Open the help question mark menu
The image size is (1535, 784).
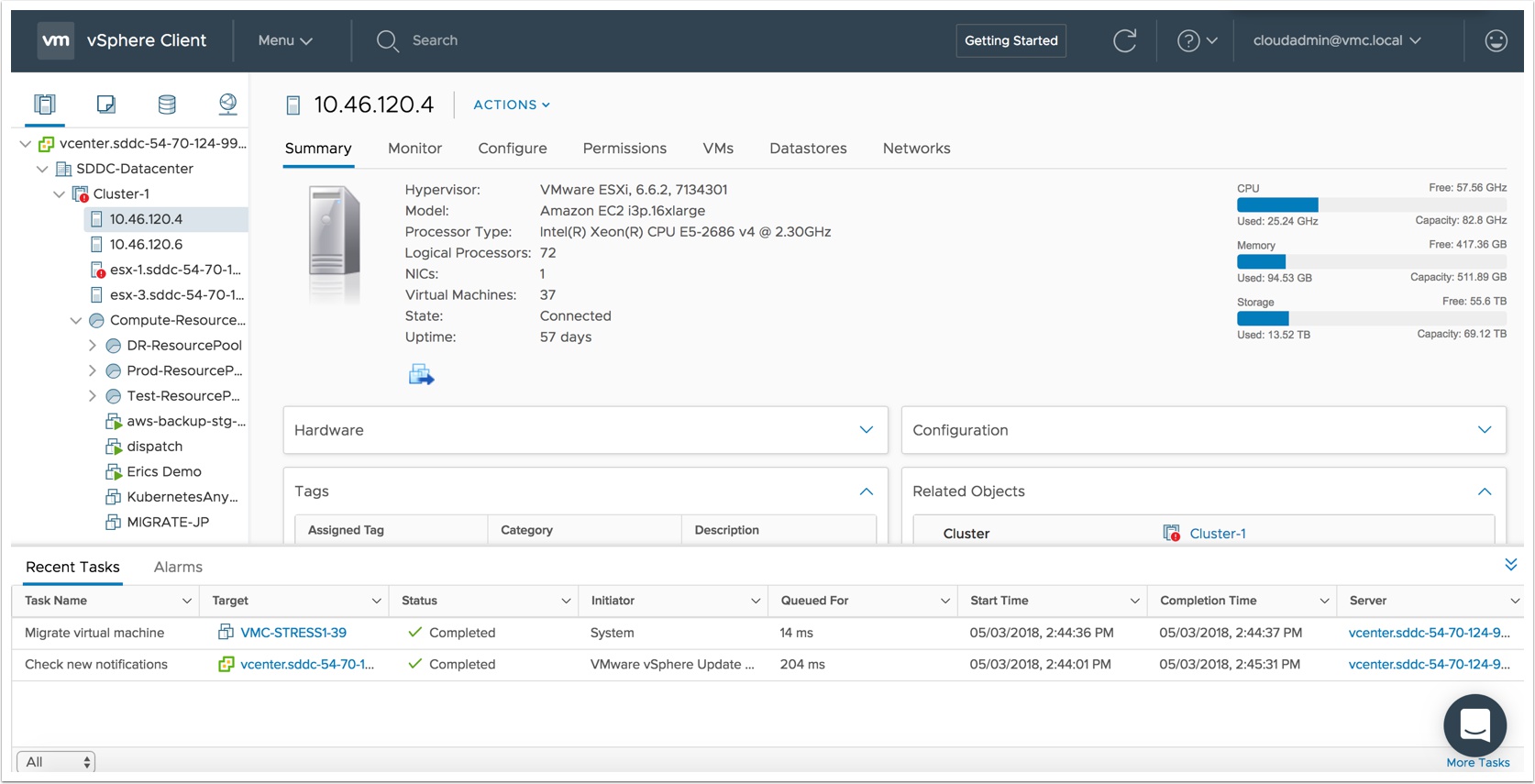(1198, 40)
